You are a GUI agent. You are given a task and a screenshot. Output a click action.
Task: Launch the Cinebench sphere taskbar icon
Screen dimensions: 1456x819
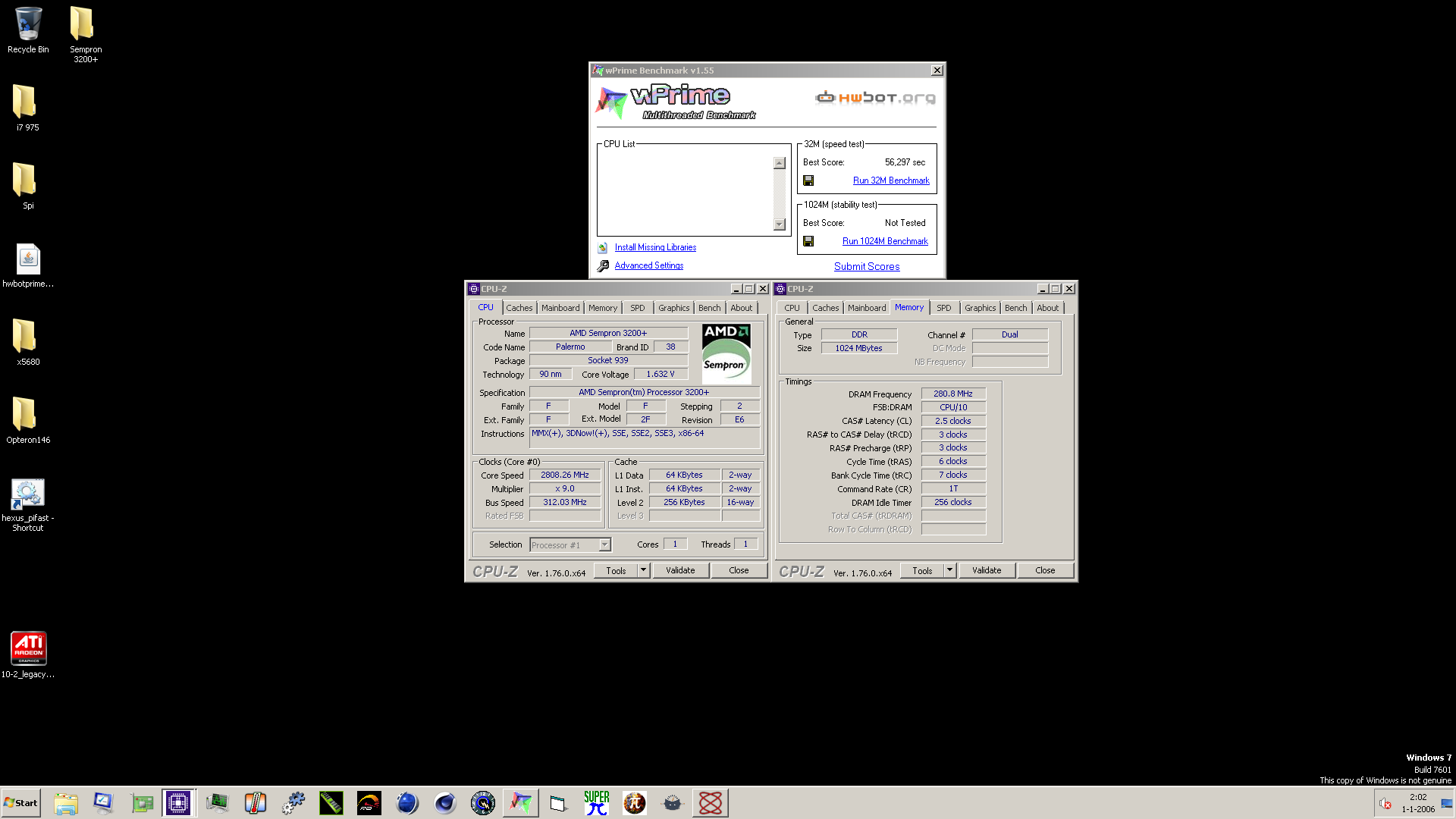click(x=445, y=803)
